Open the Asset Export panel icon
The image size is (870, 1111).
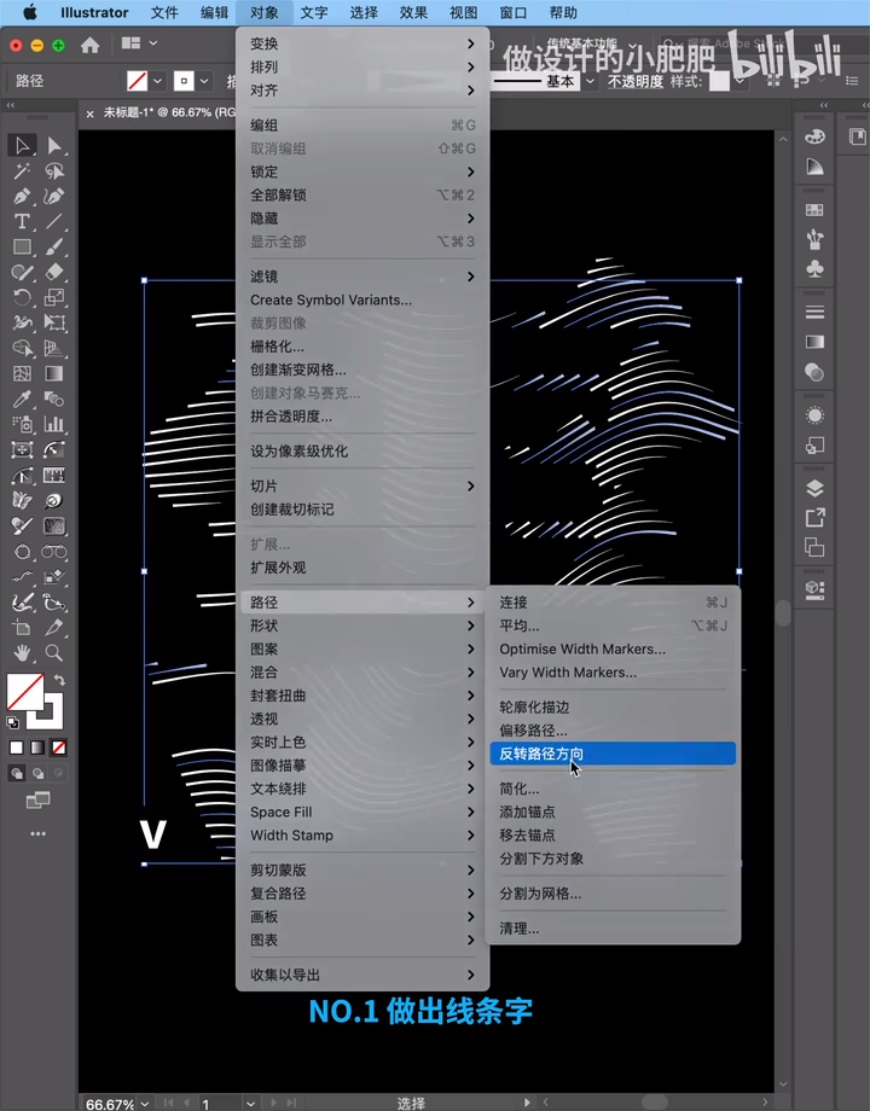pos(815,518)
